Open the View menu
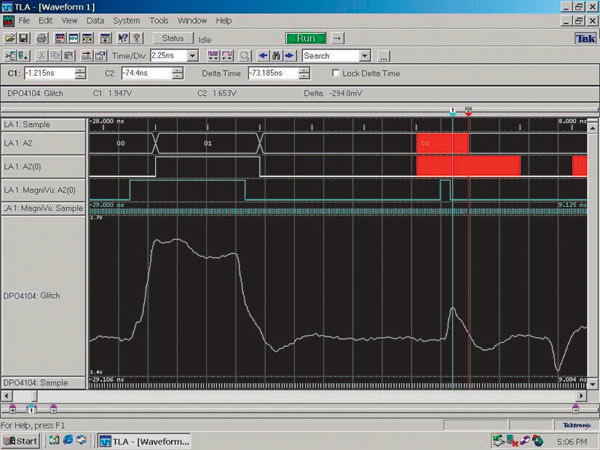The image size is (600, 450). pos(70,21)
